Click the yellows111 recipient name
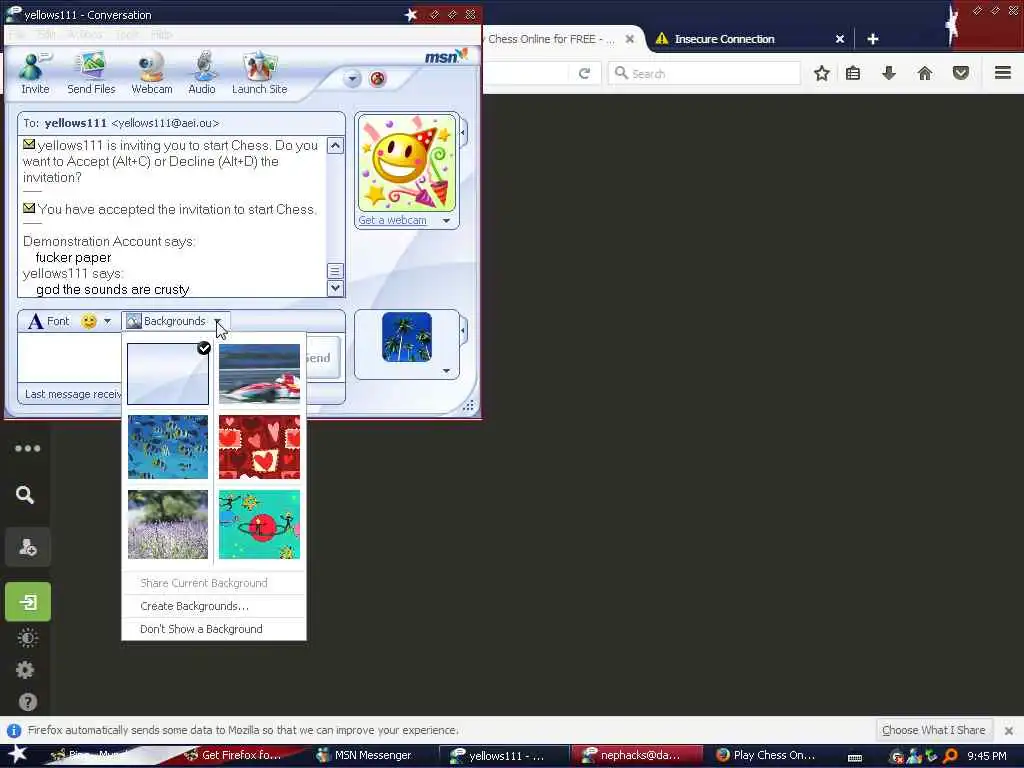This screenshot has height=768, width=1024. click(75, 123)
